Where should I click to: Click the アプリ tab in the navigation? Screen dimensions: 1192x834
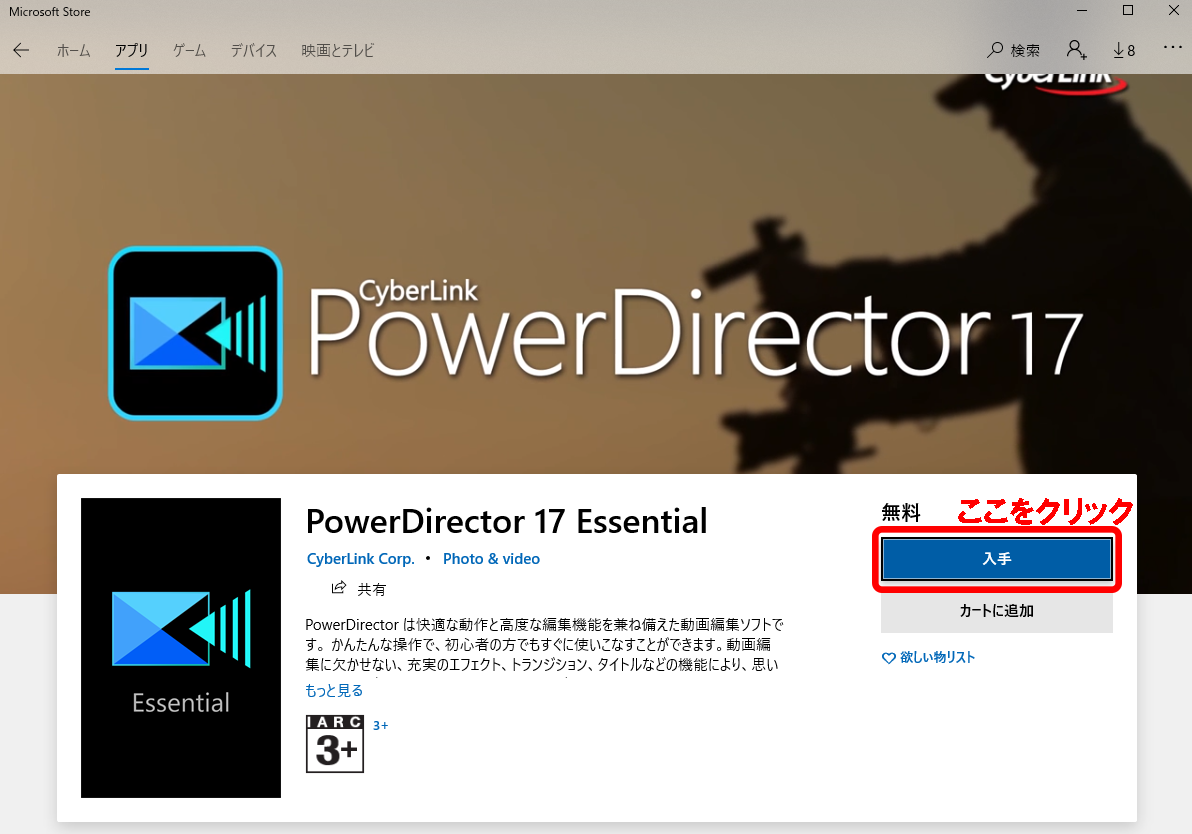pyautogui.click(x=132, y=50)
